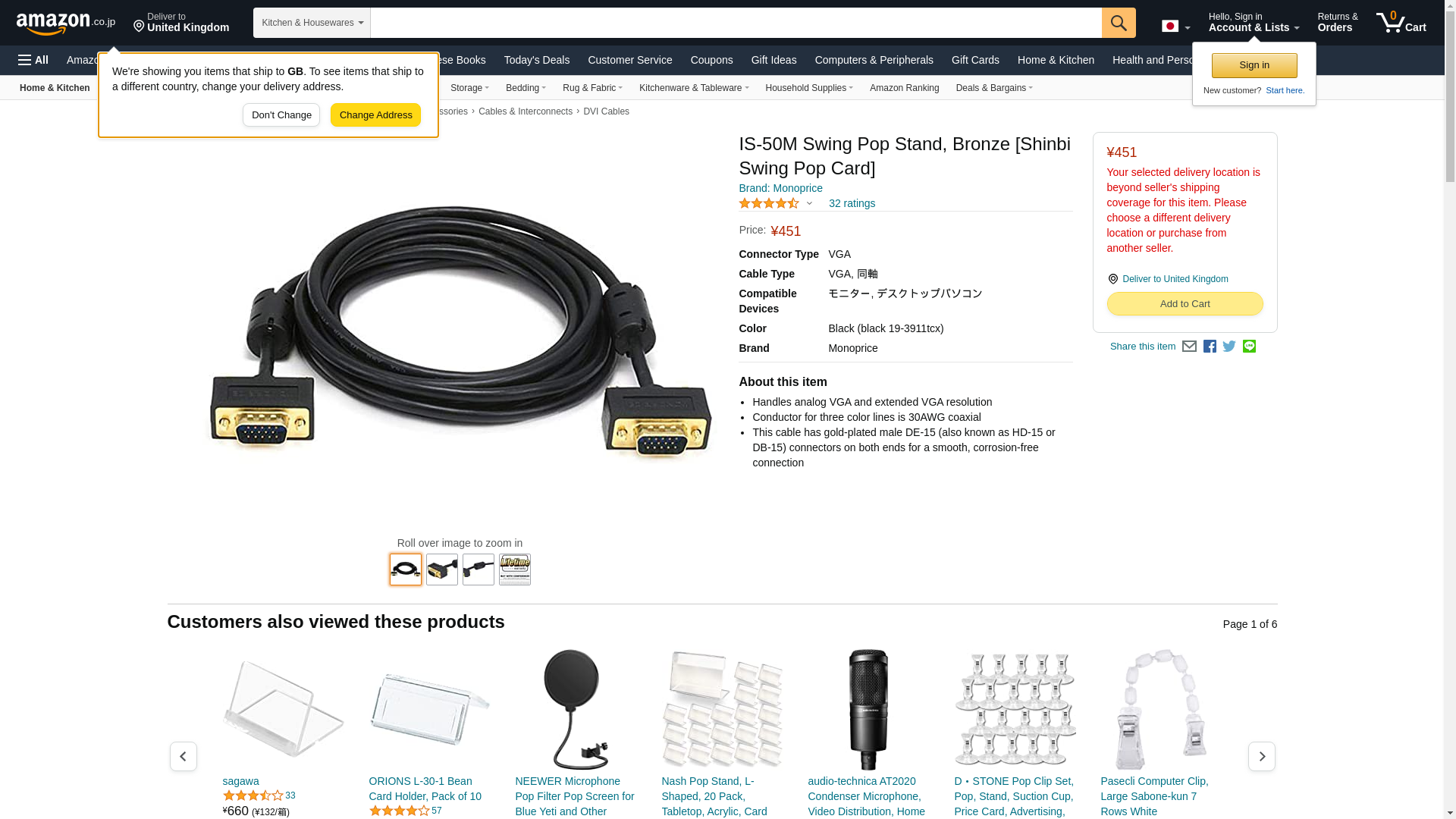The image size is (1456, 819).
Task: Share this item on LINE
Action: click(1249, 347)
